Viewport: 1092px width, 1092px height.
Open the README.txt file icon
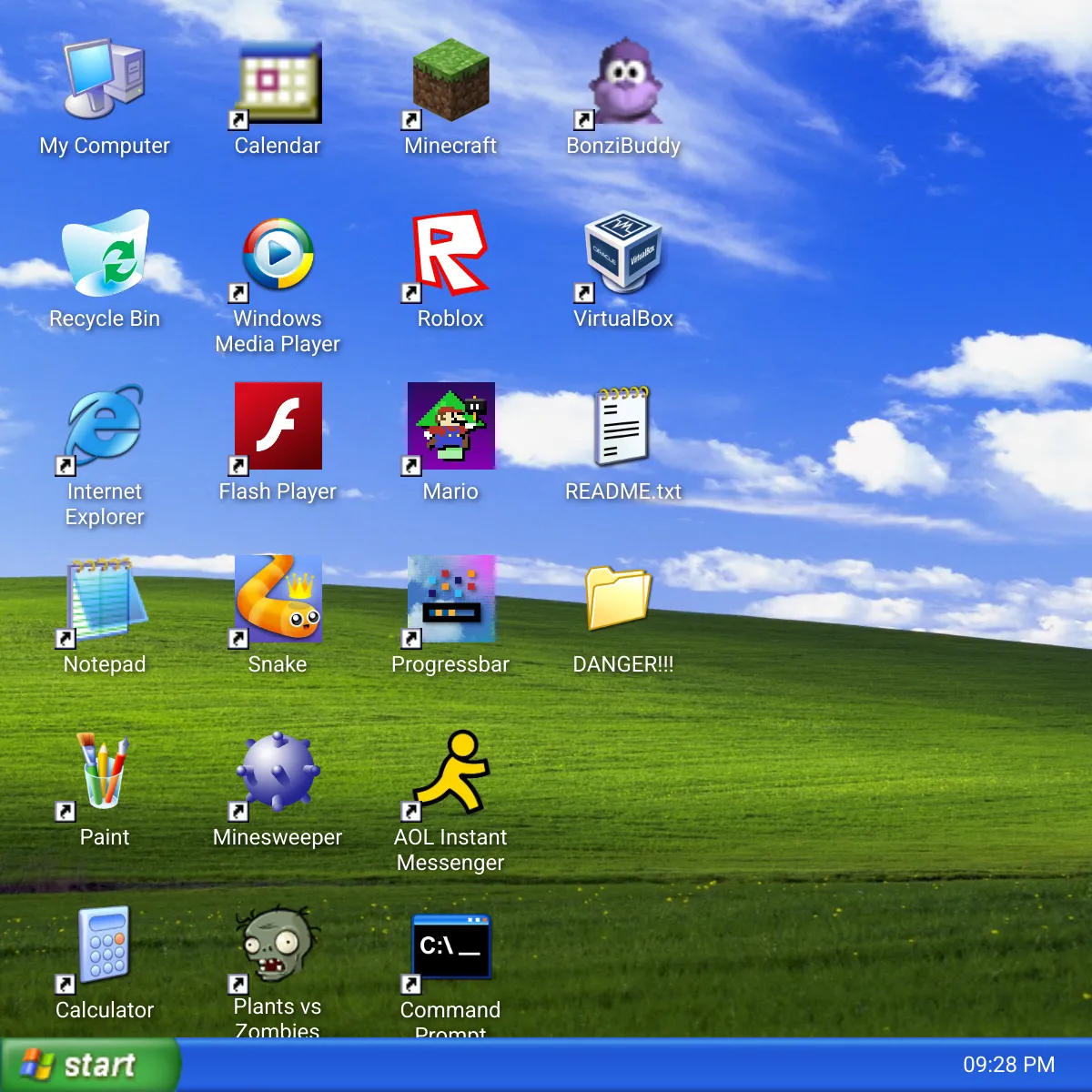(x=623, y=426)
